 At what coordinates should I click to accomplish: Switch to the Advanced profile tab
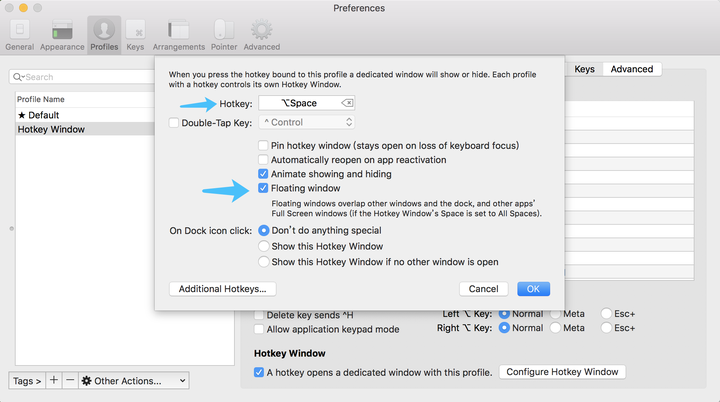pos(632,69)
